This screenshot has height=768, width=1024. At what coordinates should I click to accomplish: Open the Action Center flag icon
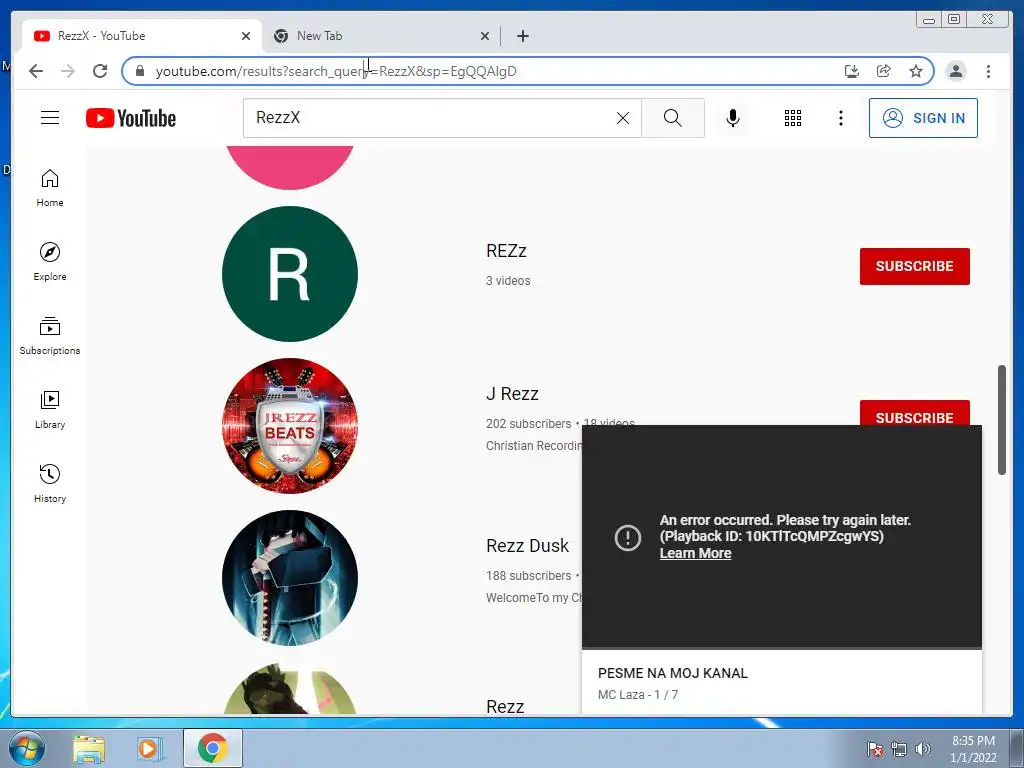[x=874, y=749]
